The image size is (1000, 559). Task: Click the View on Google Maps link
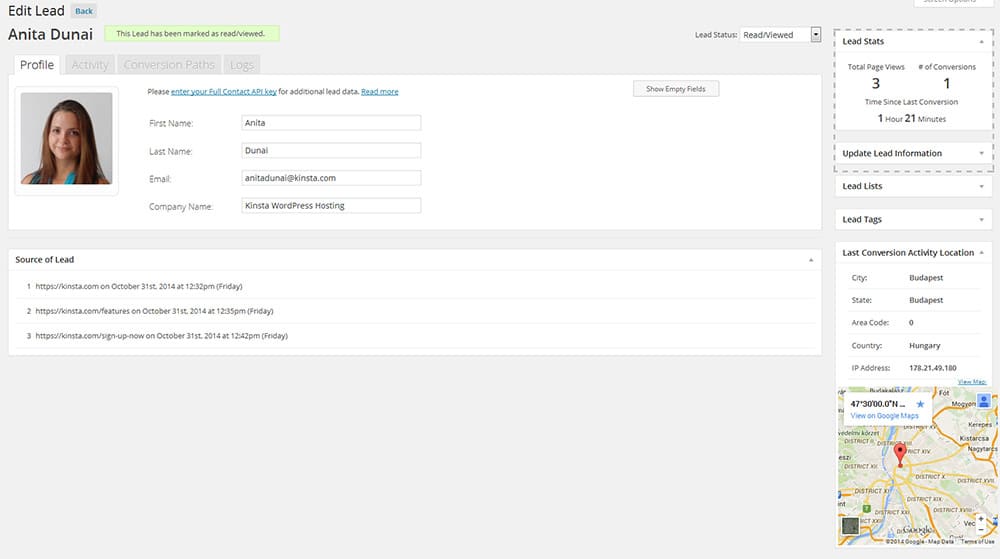[x=884, y=416]
